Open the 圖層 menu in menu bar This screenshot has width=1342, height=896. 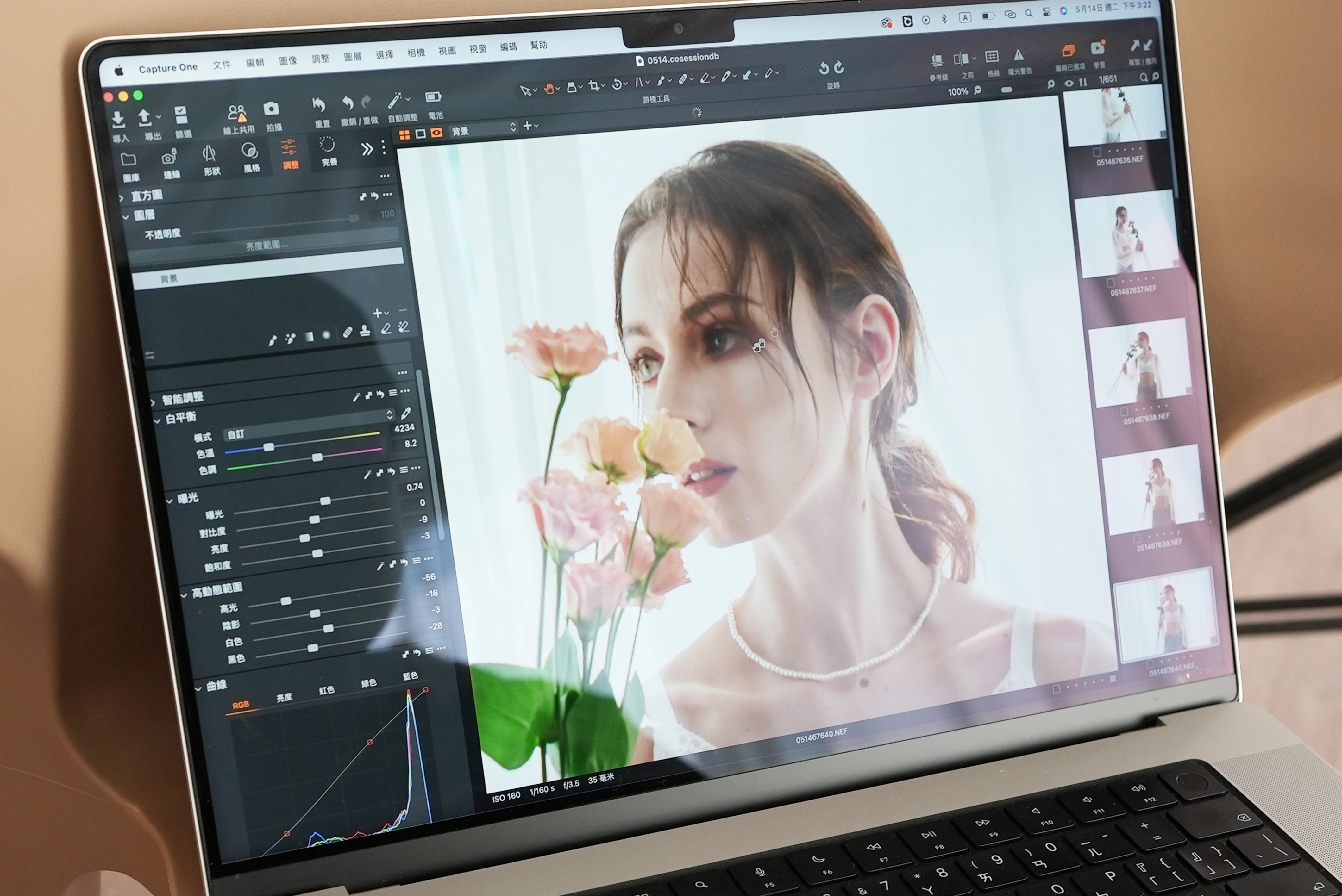coord(353,57)
